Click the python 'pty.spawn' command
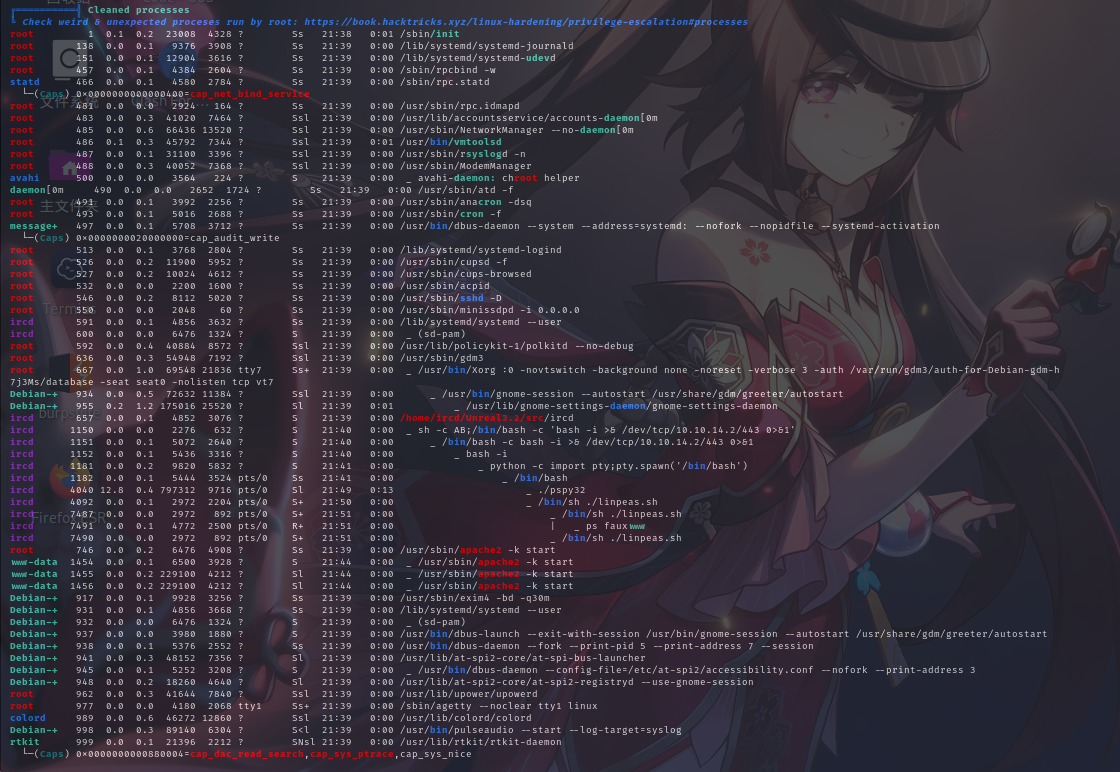The image size is (1120, 772). pos(619,466)
